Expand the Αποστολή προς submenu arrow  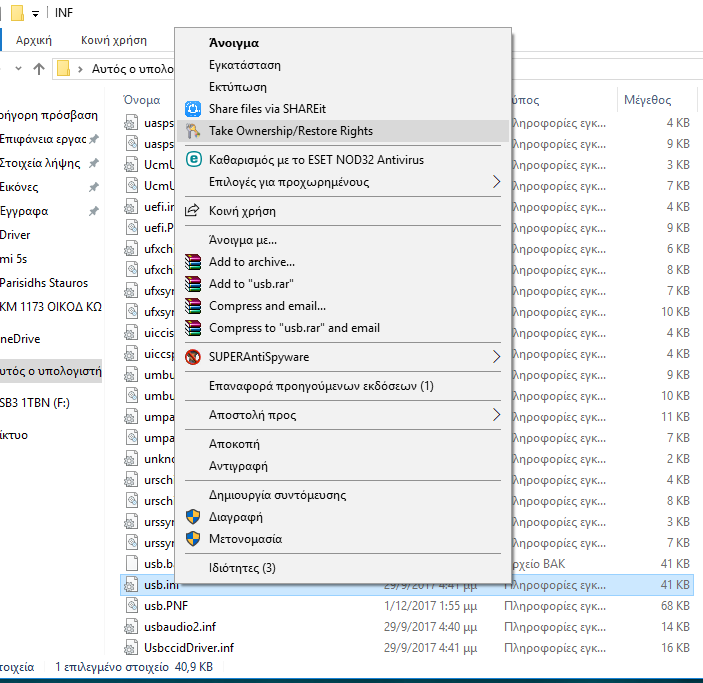497,415
